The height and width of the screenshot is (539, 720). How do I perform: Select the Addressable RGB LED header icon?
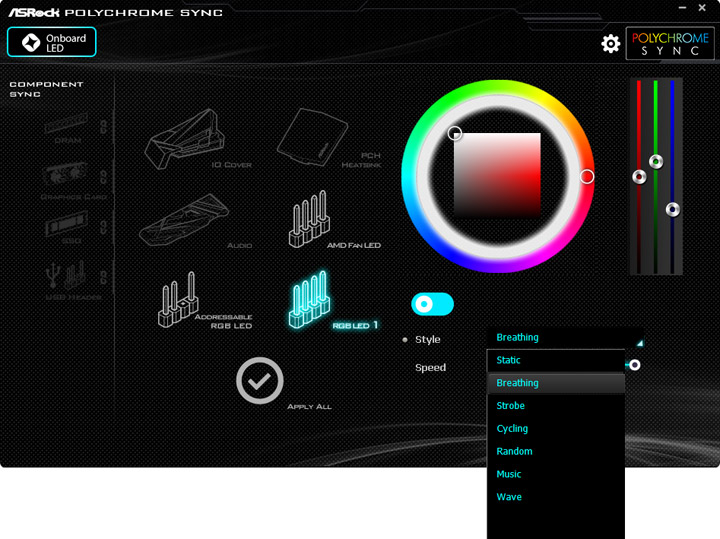(x=178, y=299)
